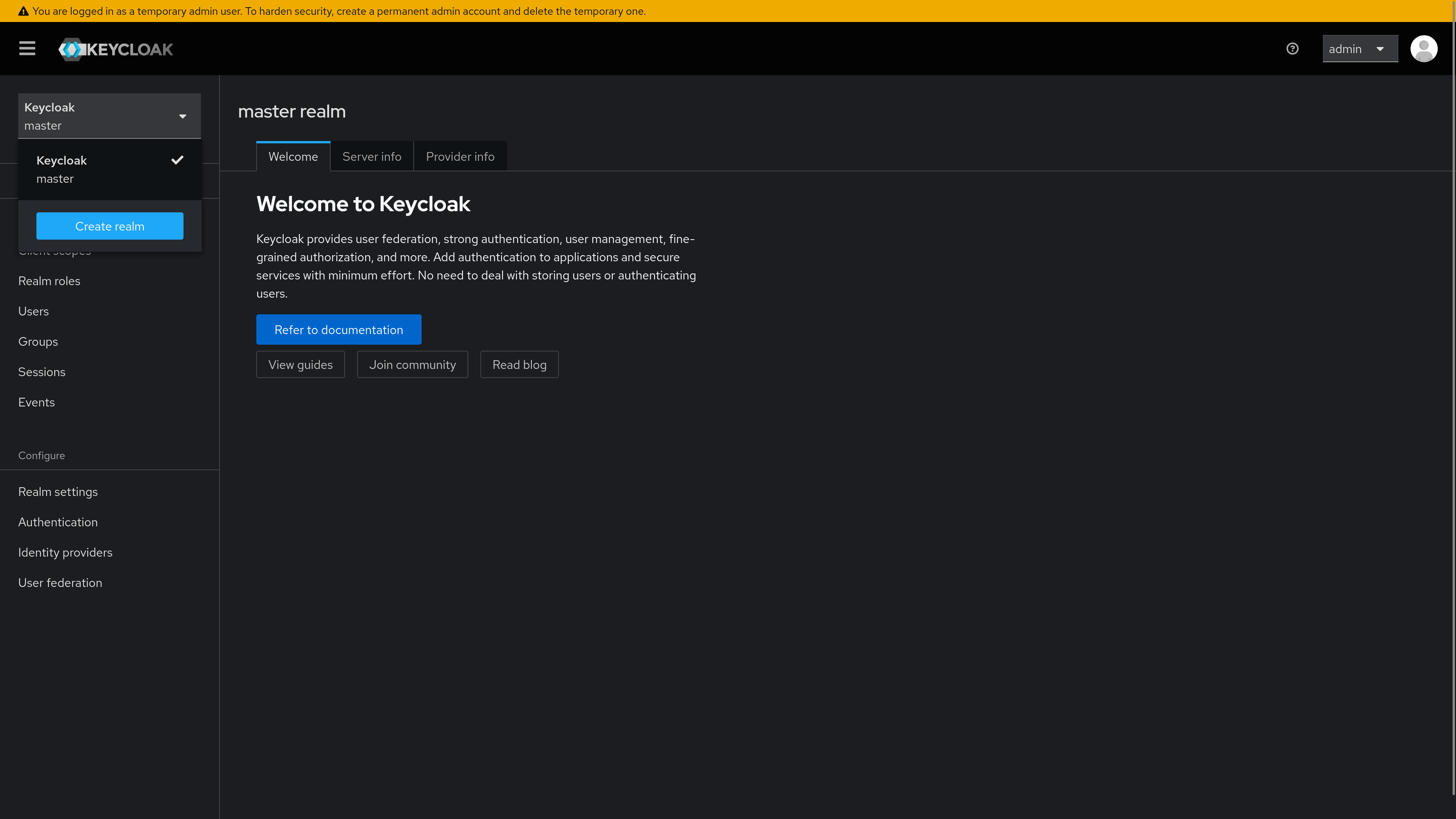
Task: Click the temporary admin warning banner text
Action: pos(339,11)
